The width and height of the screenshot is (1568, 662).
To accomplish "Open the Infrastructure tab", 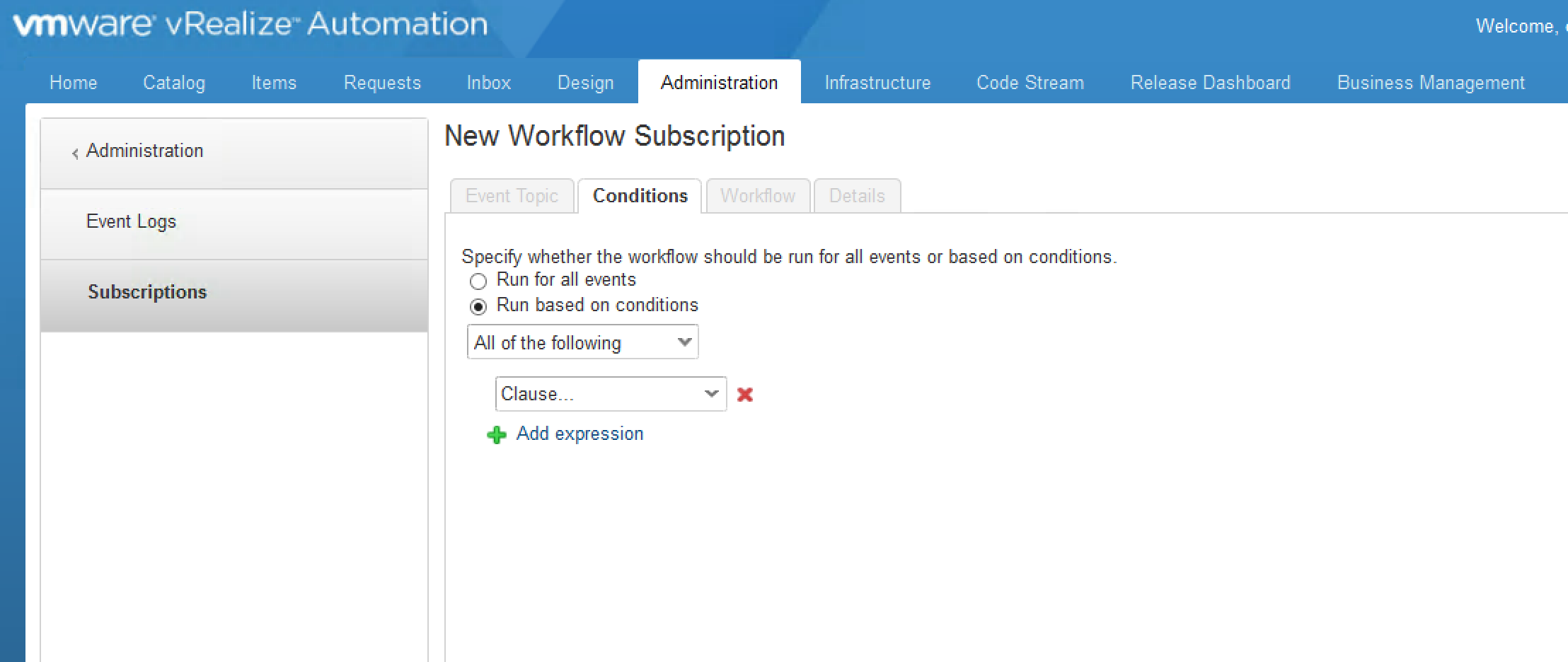I will click(877, 83).
